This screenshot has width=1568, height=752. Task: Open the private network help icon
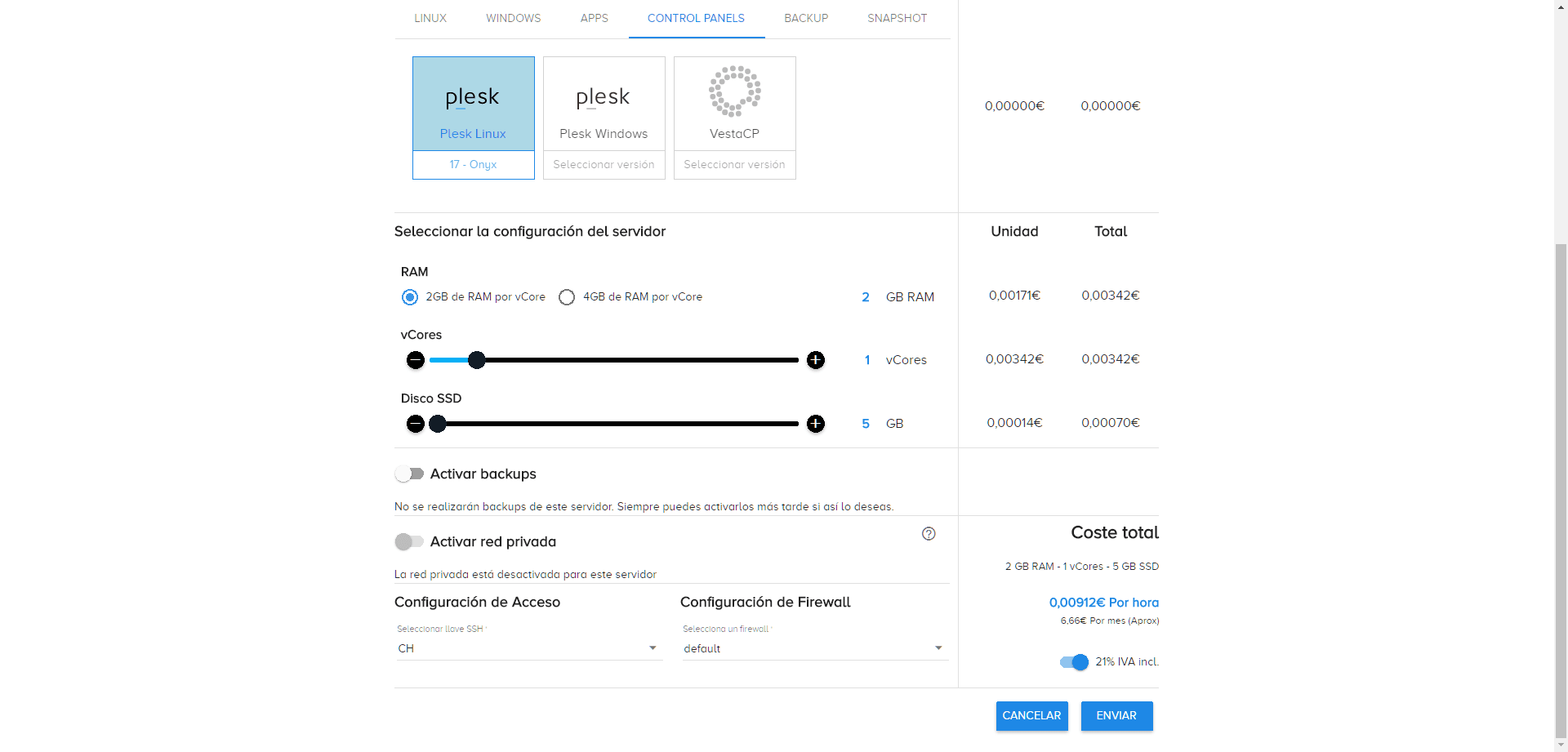pyautogui.click(x=929, y=534)
